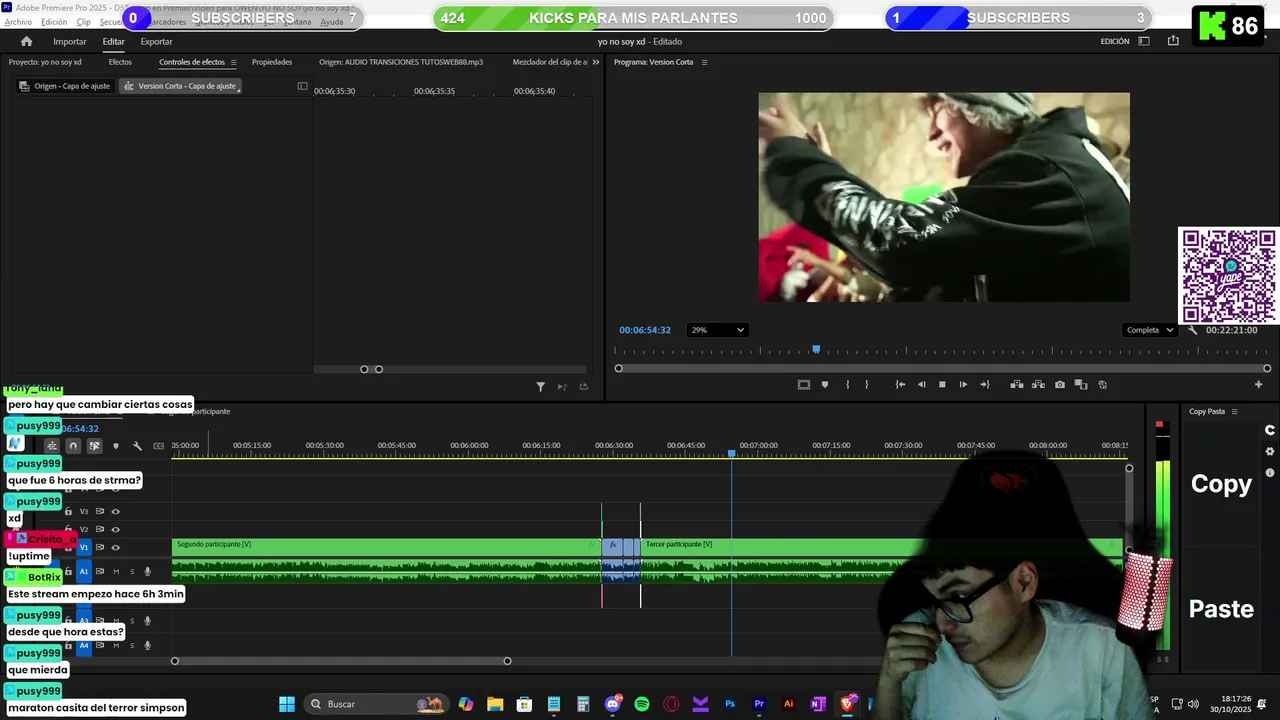Screen dimensions: 1280x720
Task: Click the Buscar taskbar search box
Action: click(x=376, y=704)
